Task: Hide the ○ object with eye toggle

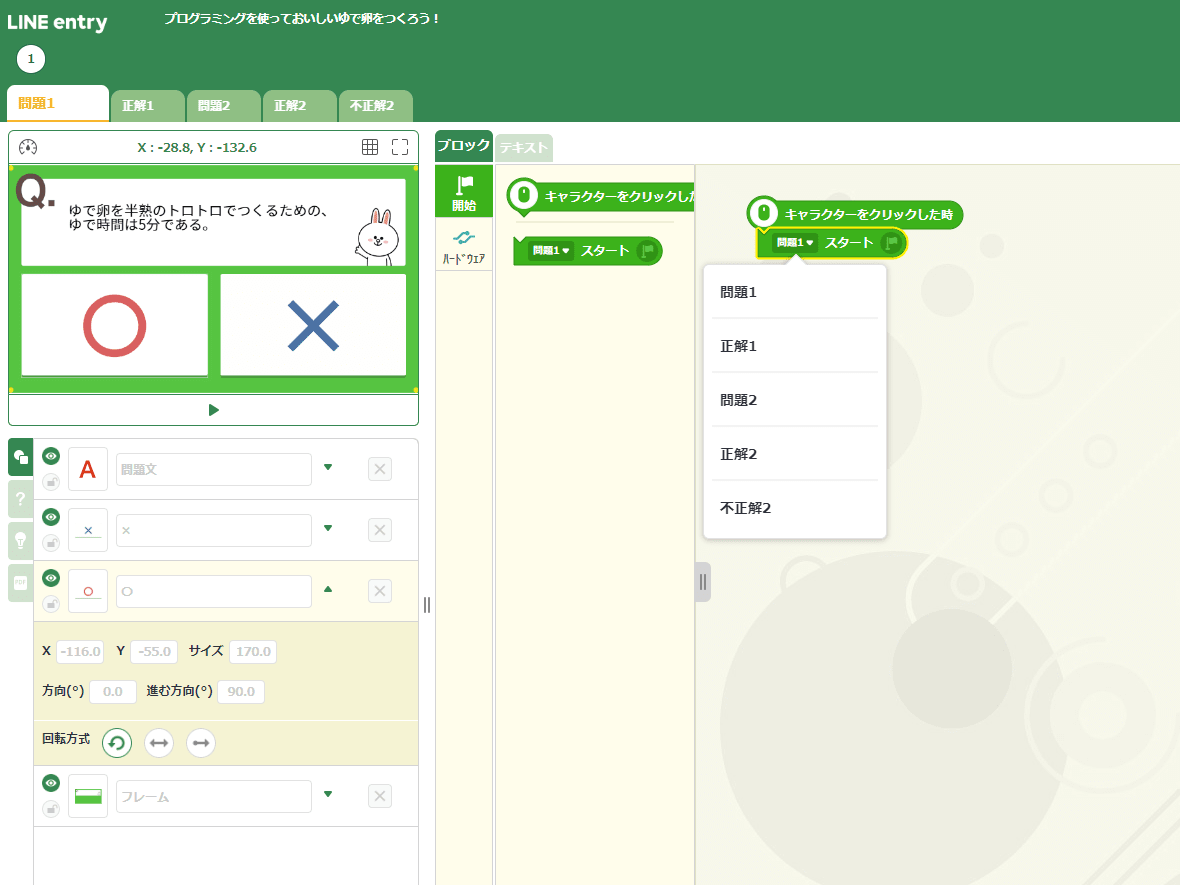Action: tap(51, 578)
